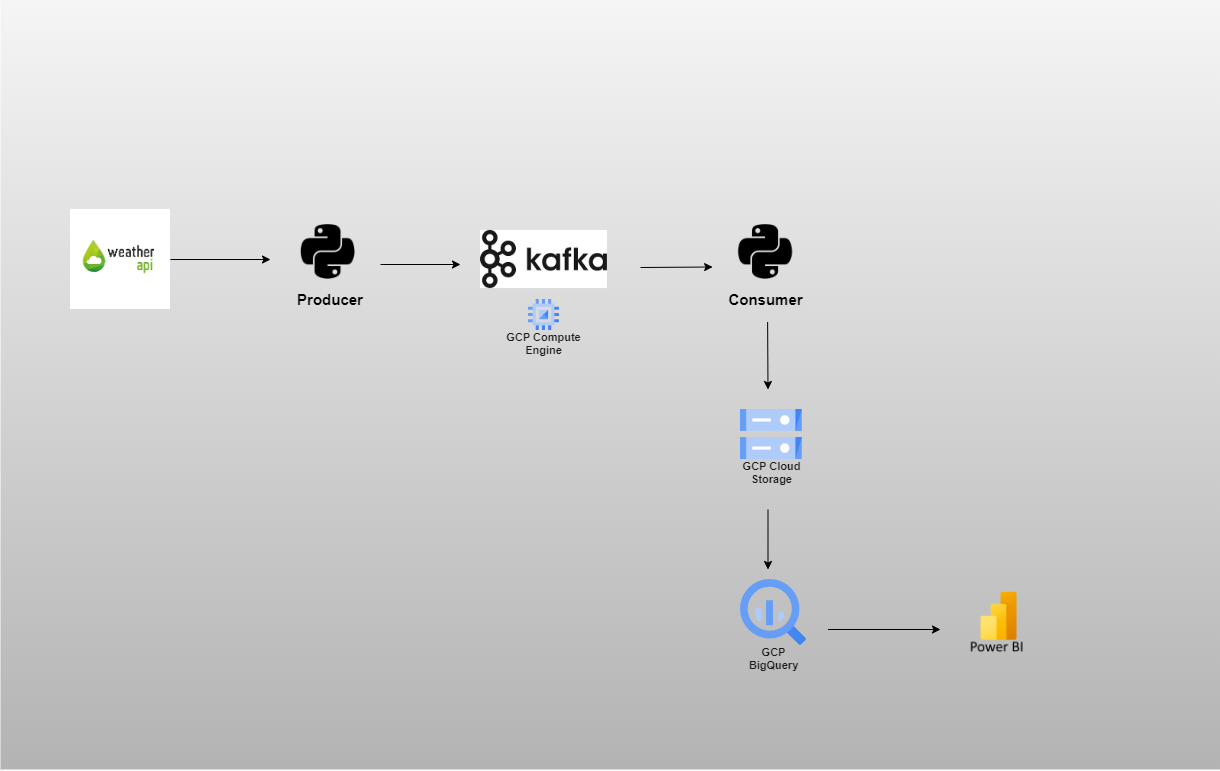Select the "GCP Cloud Storage" text
1220x771 pixels.
click(x=771, y=473)
